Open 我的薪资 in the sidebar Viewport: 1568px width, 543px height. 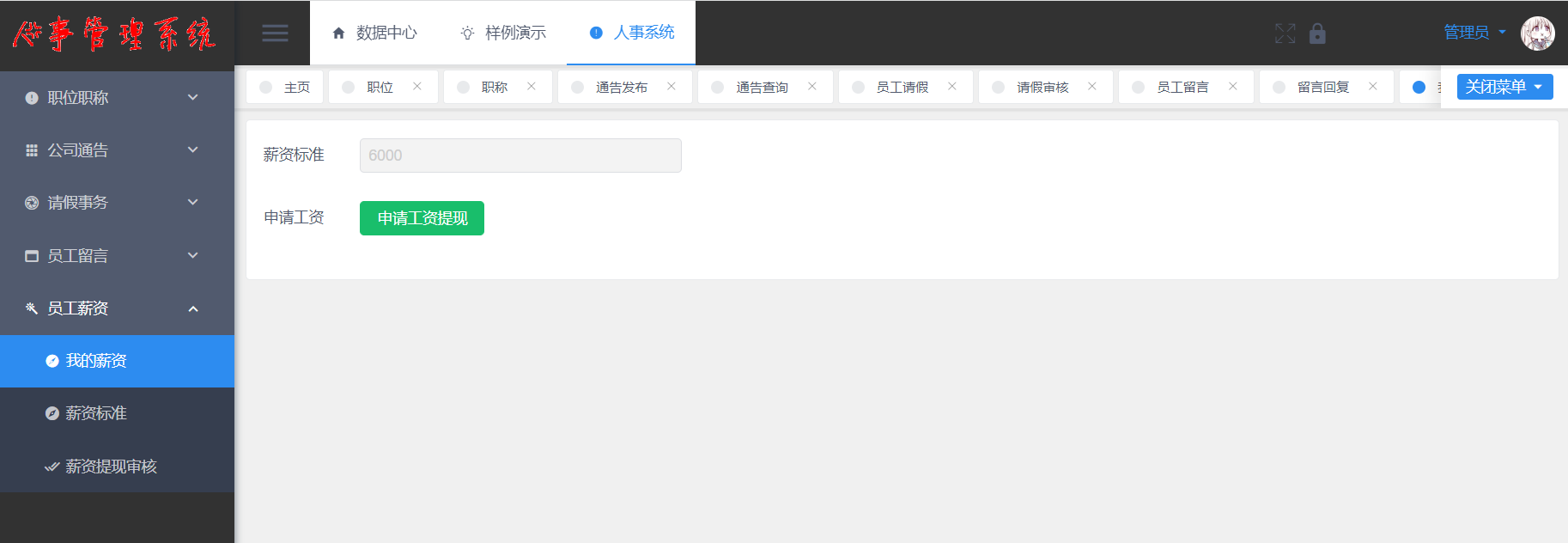117,361
